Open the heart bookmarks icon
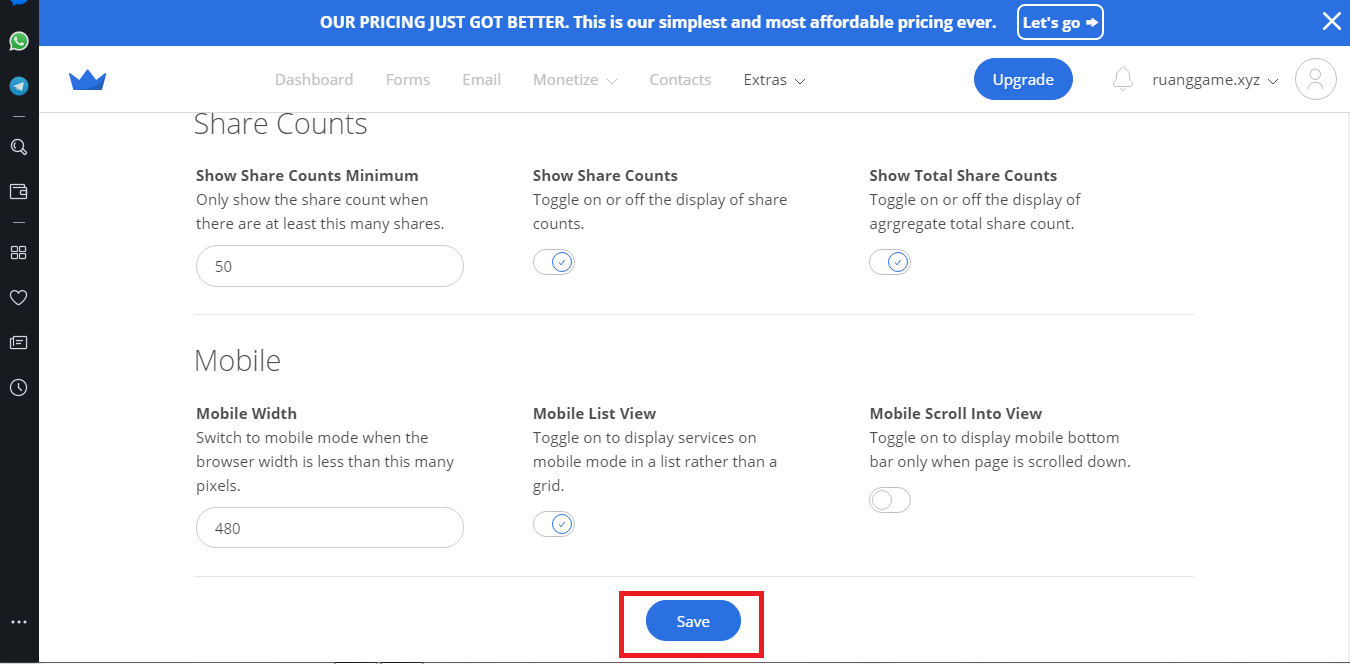This screenshot has height=664, width=1350. tap(18, 297)
